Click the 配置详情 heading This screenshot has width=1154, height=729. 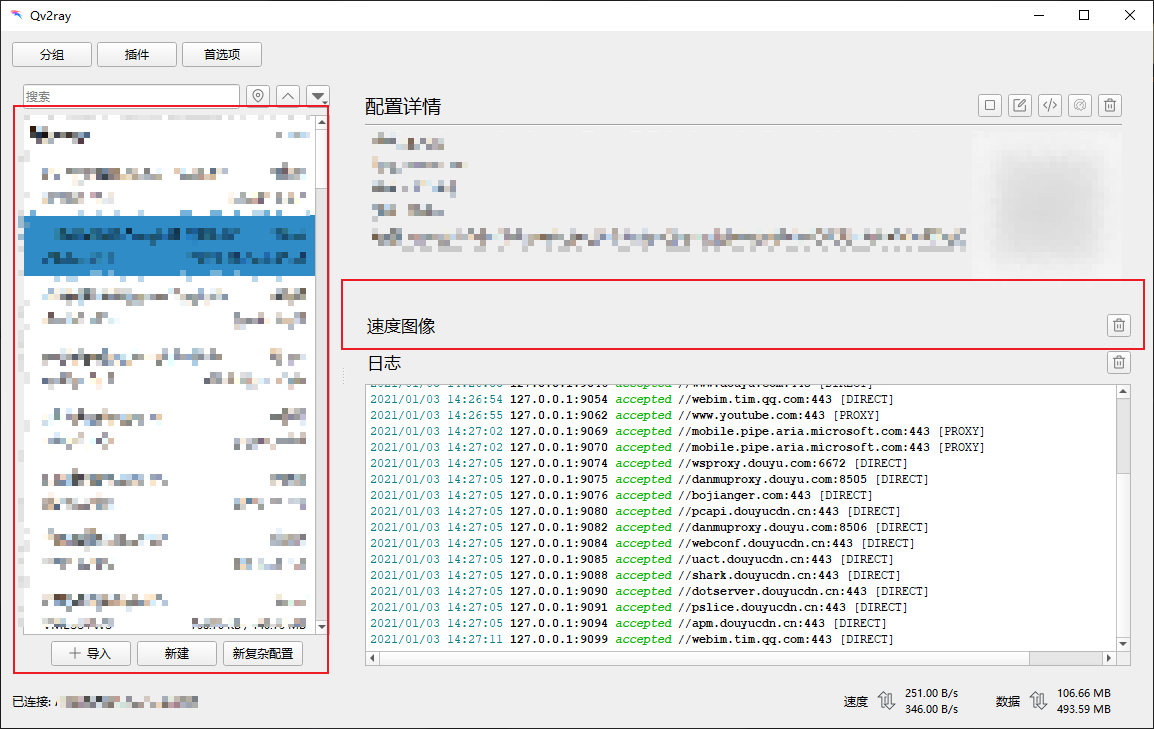(x=403, y=107)
